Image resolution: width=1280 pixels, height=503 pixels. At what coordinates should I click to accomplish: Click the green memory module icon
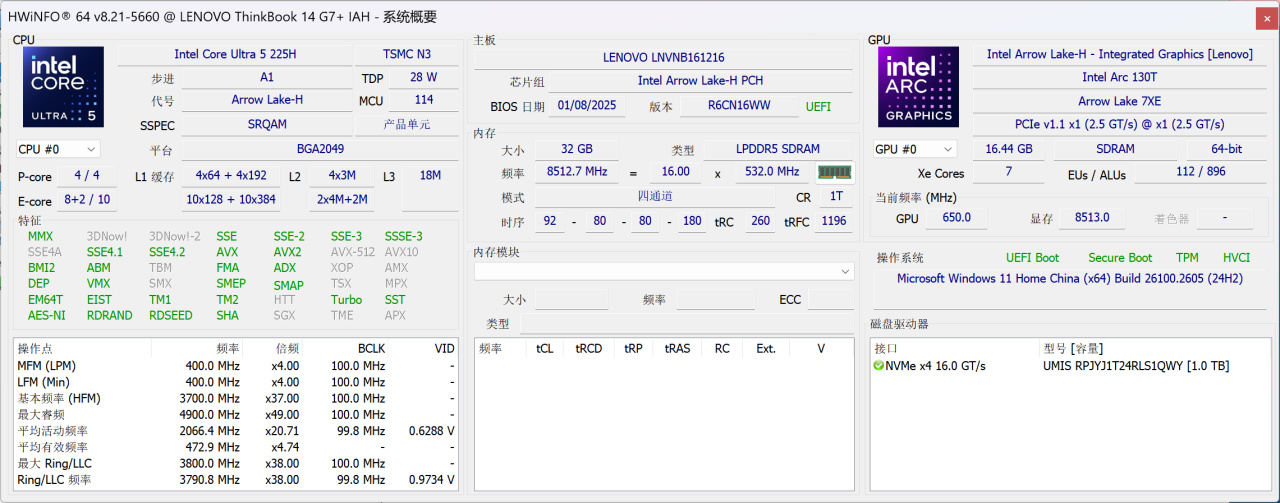pos(833,172)
